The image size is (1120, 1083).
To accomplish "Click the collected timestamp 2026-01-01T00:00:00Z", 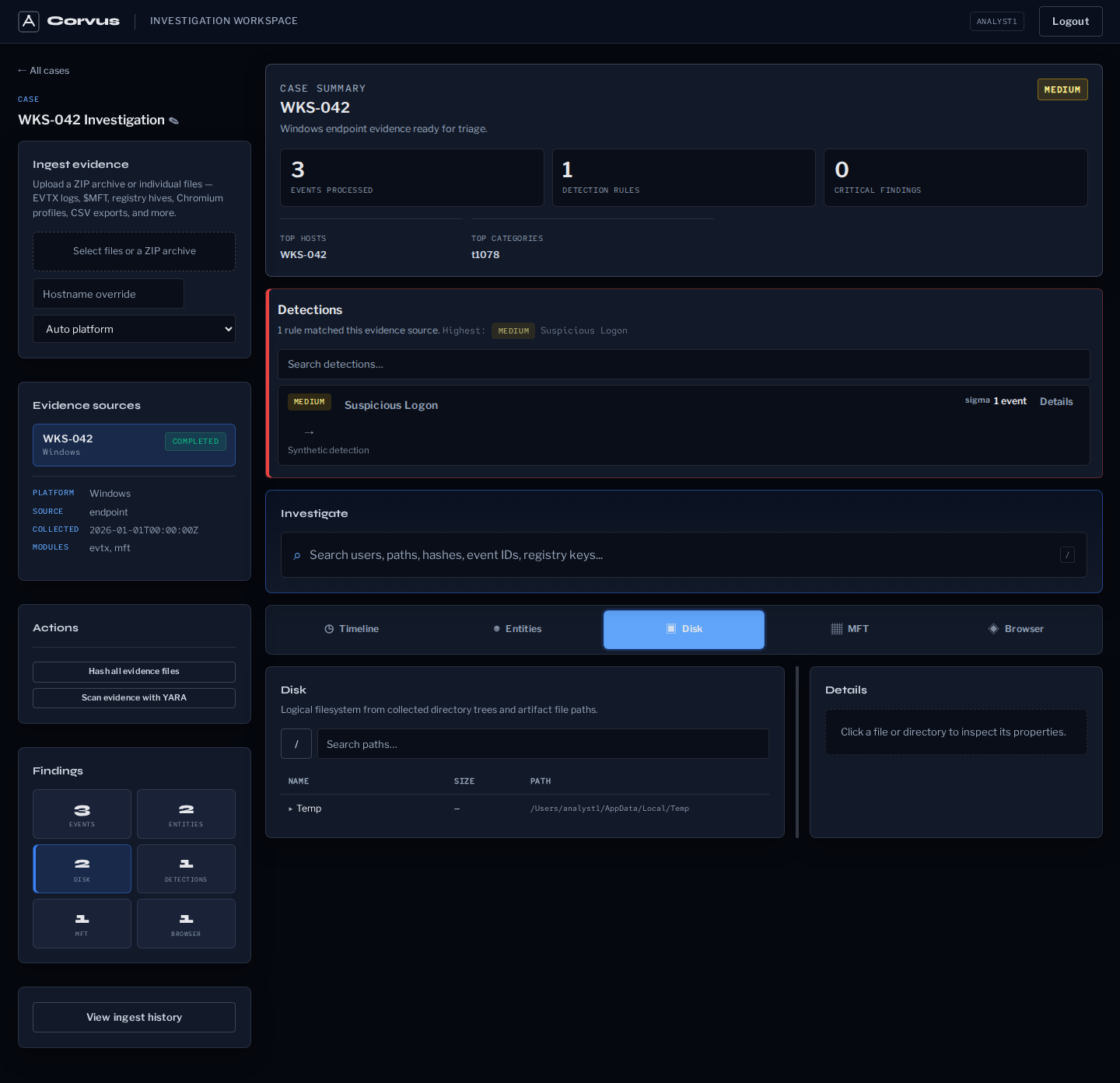I will (x=144, y=530).
